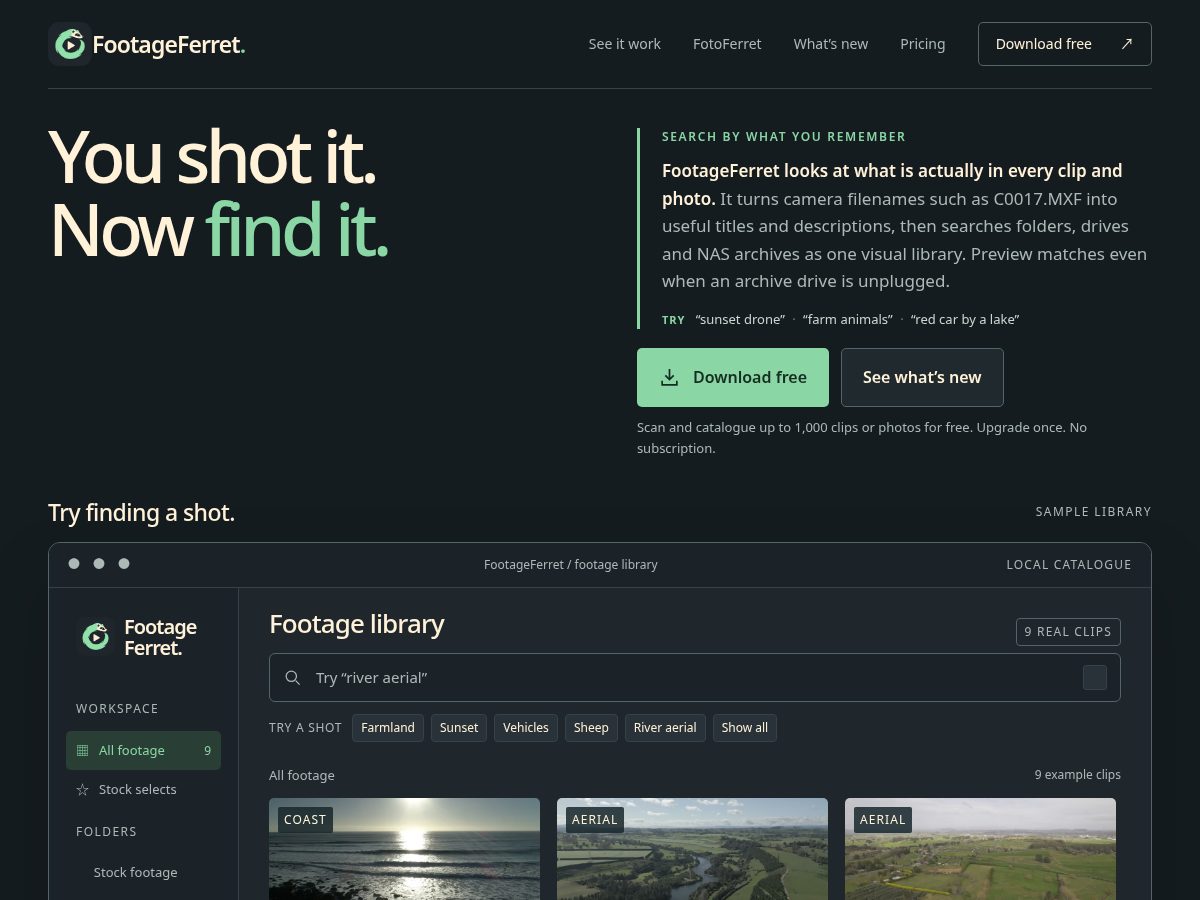Screen dimensions: 1200x900
Task: Open the FotoFerret nav link
Action: 727,44
